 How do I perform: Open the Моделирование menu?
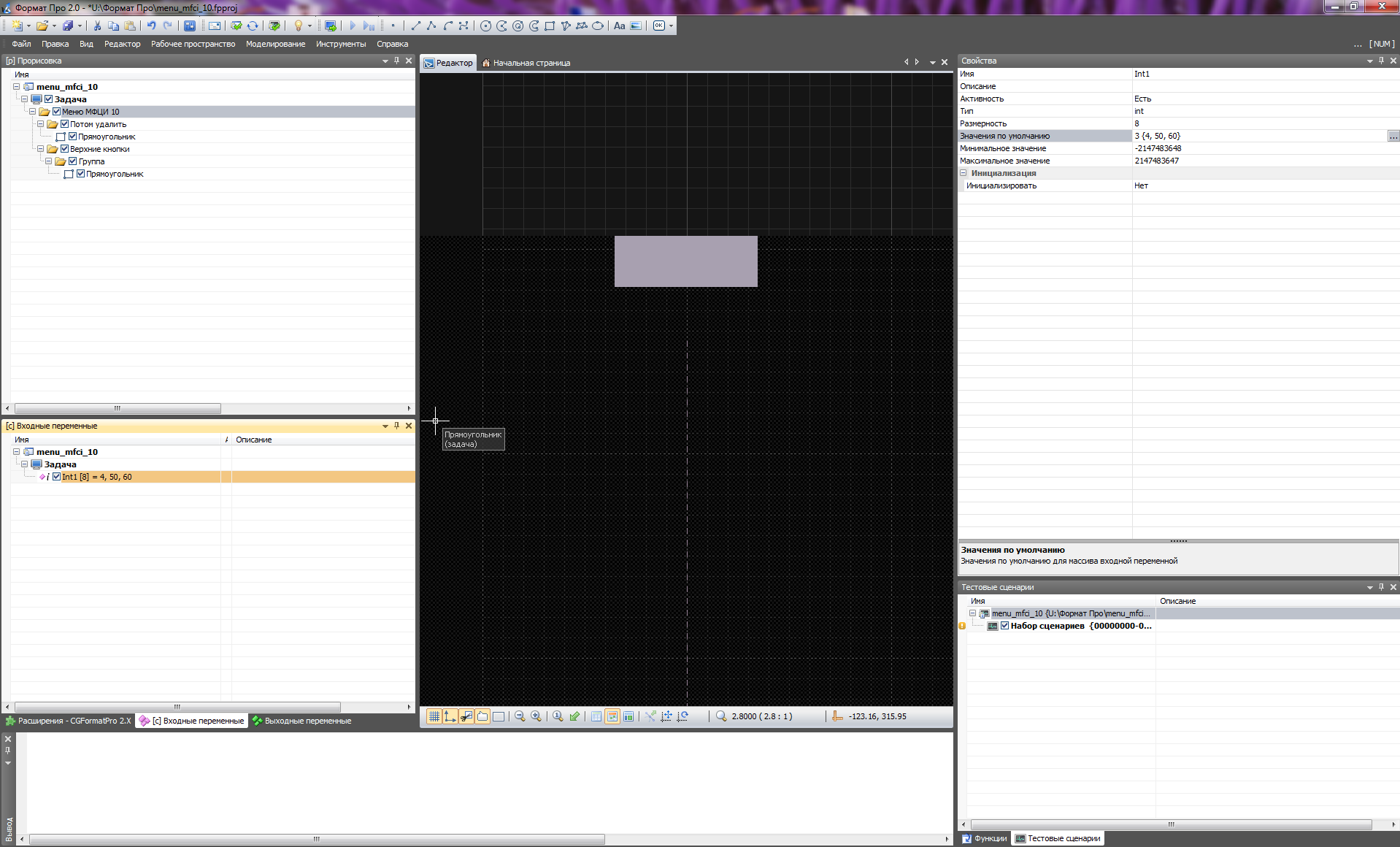click(x=275, y=44)
